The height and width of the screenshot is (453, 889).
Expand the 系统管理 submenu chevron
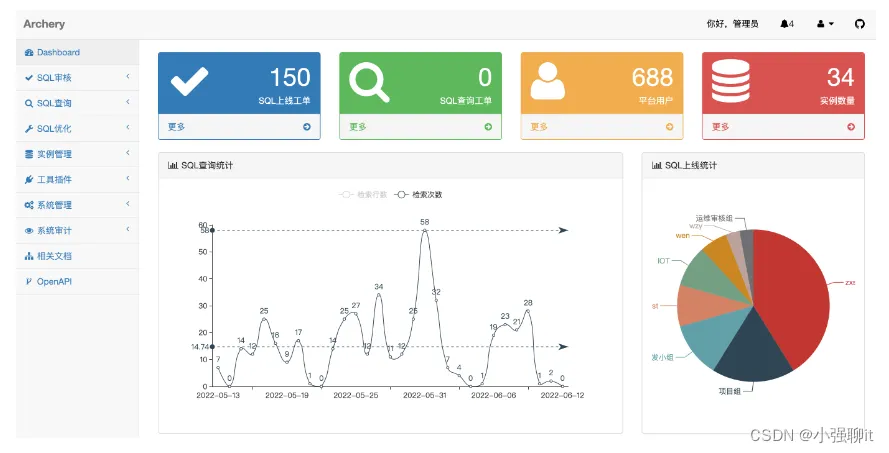tap(128, 204)
